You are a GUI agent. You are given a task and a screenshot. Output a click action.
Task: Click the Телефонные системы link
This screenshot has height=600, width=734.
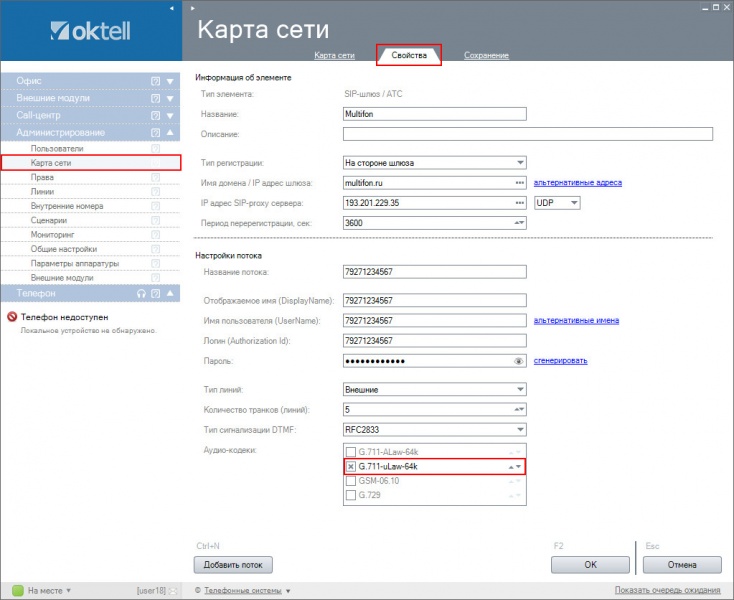[243, 591]
